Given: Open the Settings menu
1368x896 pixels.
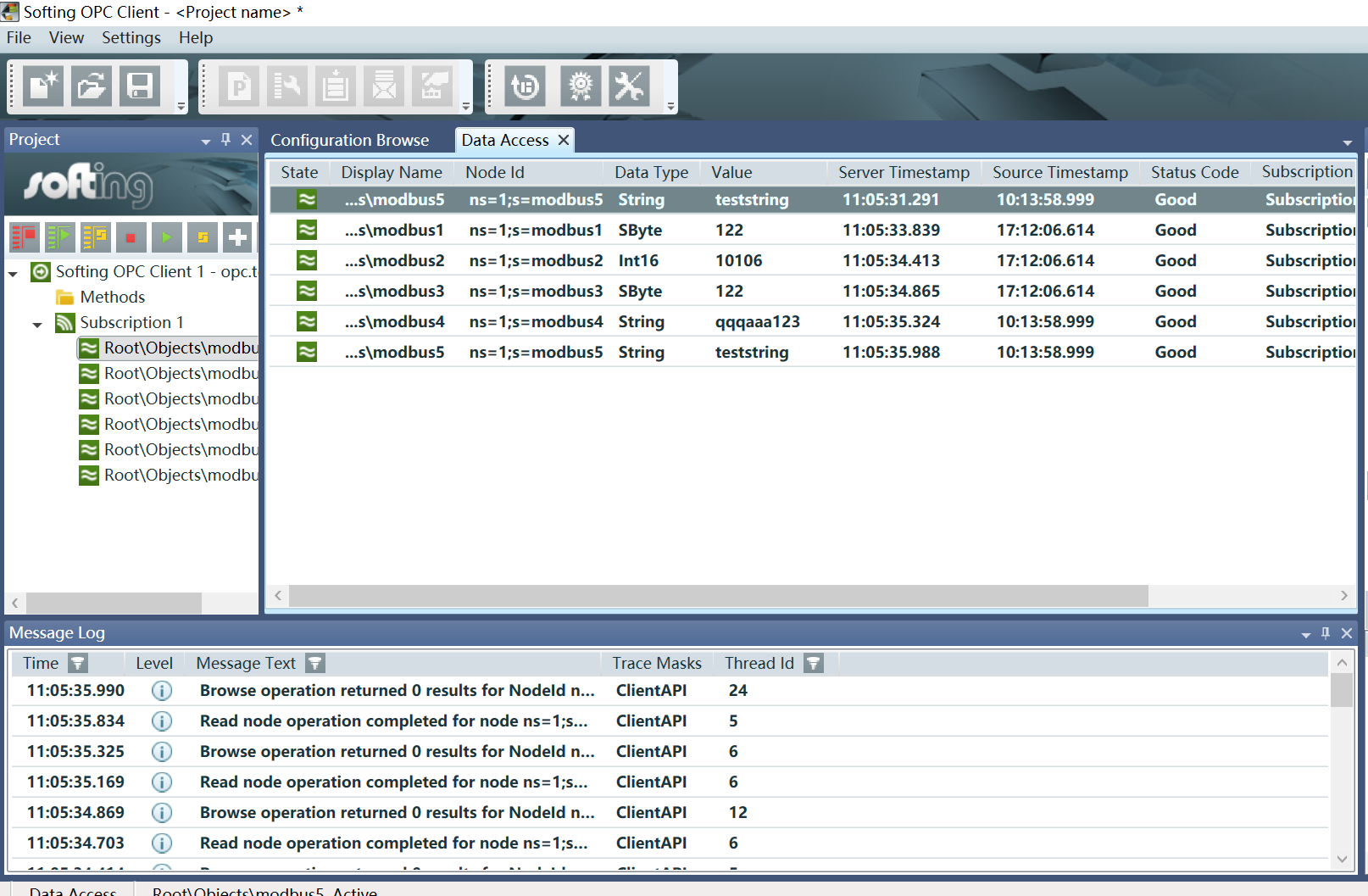Looking at the screenshot, I should pyautogui.click(x=131, y=37).
